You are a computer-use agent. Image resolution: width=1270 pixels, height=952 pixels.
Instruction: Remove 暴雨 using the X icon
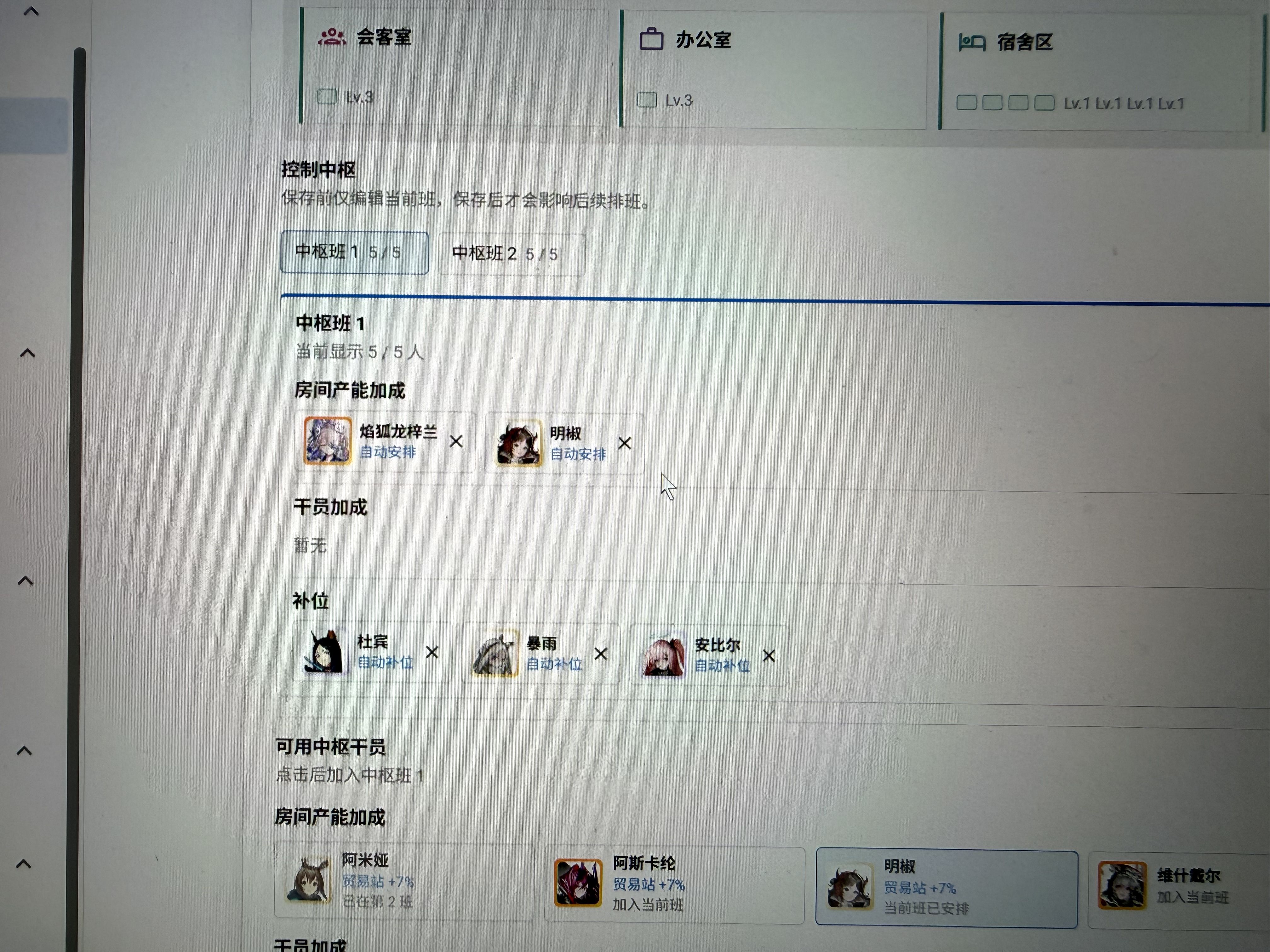(x=601, y=654)
